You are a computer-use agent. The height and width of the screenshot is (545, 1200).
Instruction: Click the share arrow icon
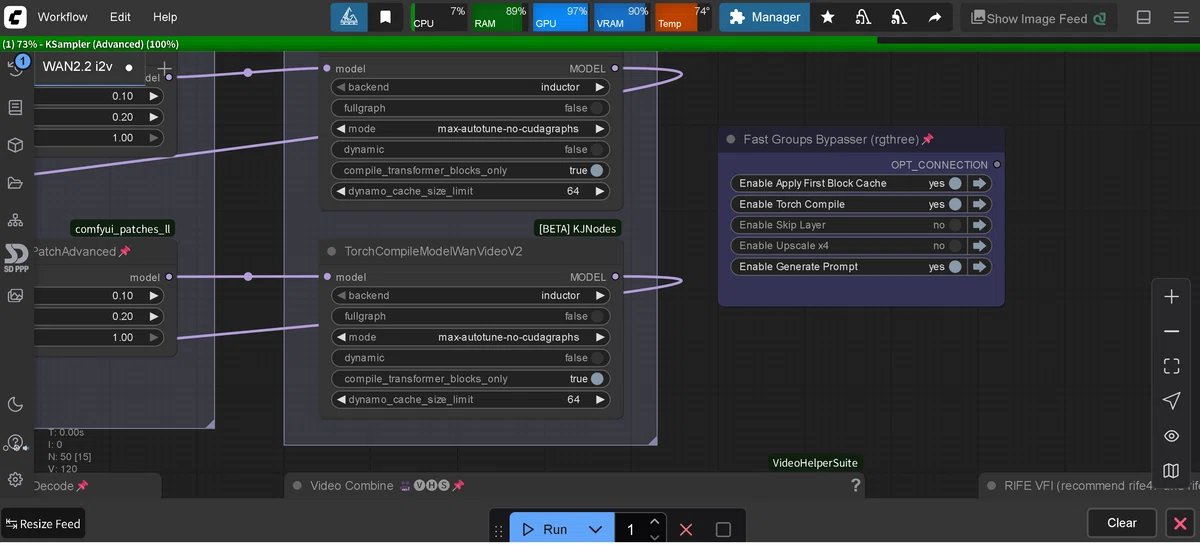click(x=935, y=17)
